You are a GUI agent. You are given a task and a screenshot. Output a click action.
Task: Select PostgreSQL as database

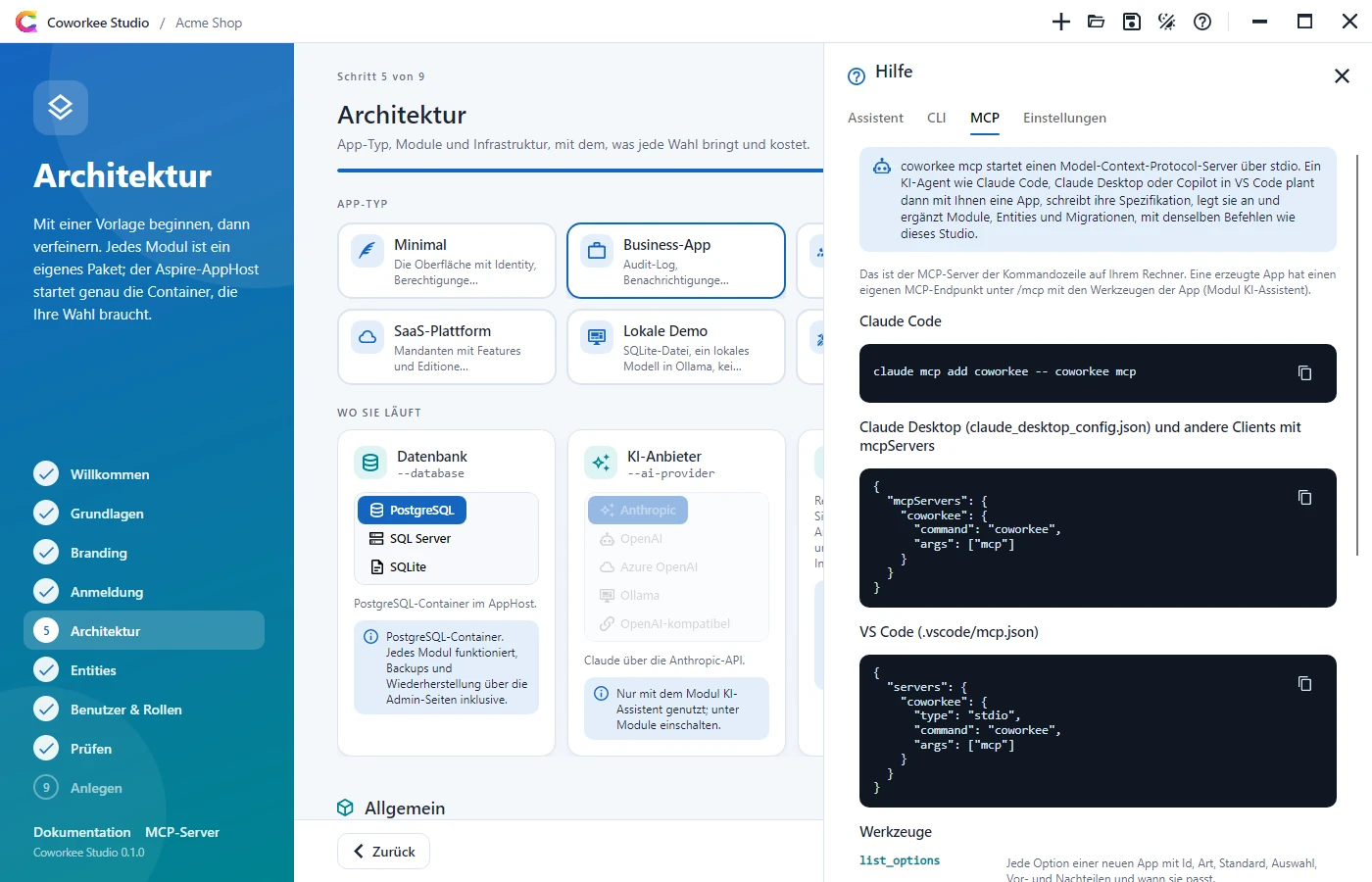[x=413, y=510]
